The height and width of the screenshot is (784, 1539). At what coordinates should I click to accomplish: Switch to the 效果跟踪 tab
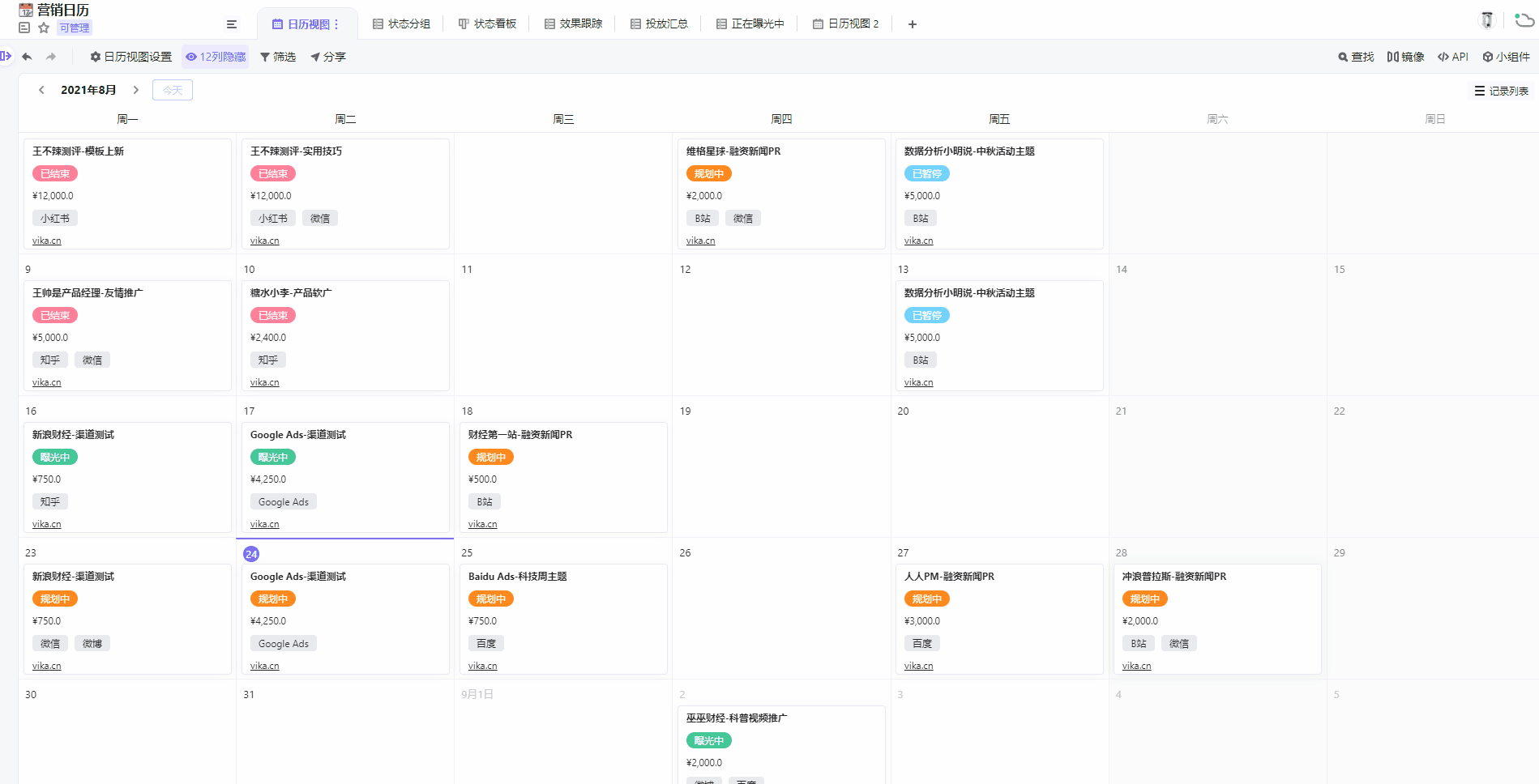point(573,24)
